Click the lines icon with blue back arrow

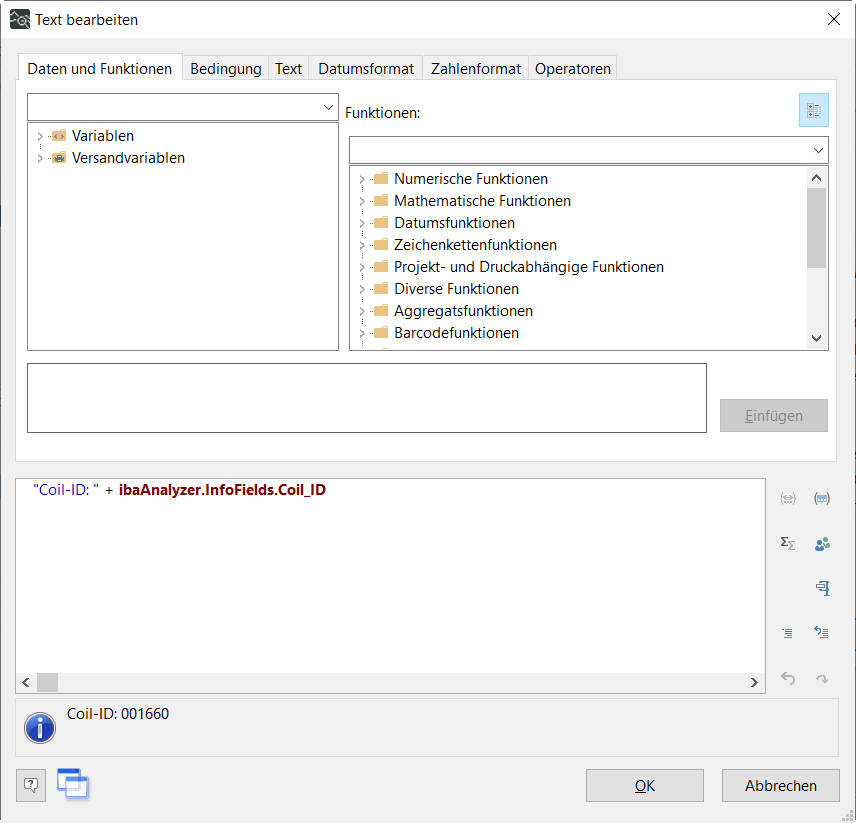tap(822, 632)
